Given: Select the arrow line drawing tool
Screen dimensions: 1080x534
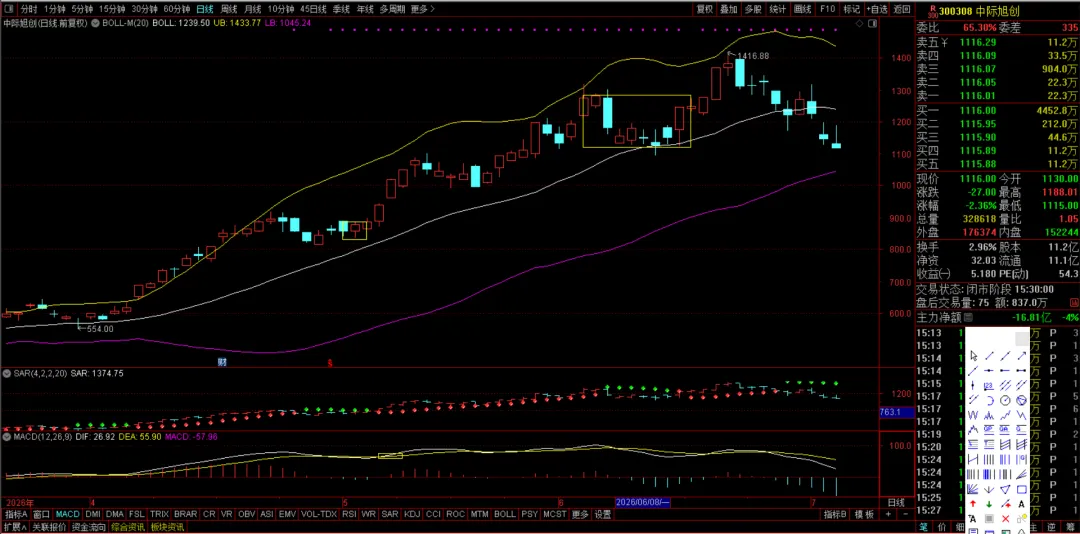Looking at the screenshot, I should (x=1021, y=356).
